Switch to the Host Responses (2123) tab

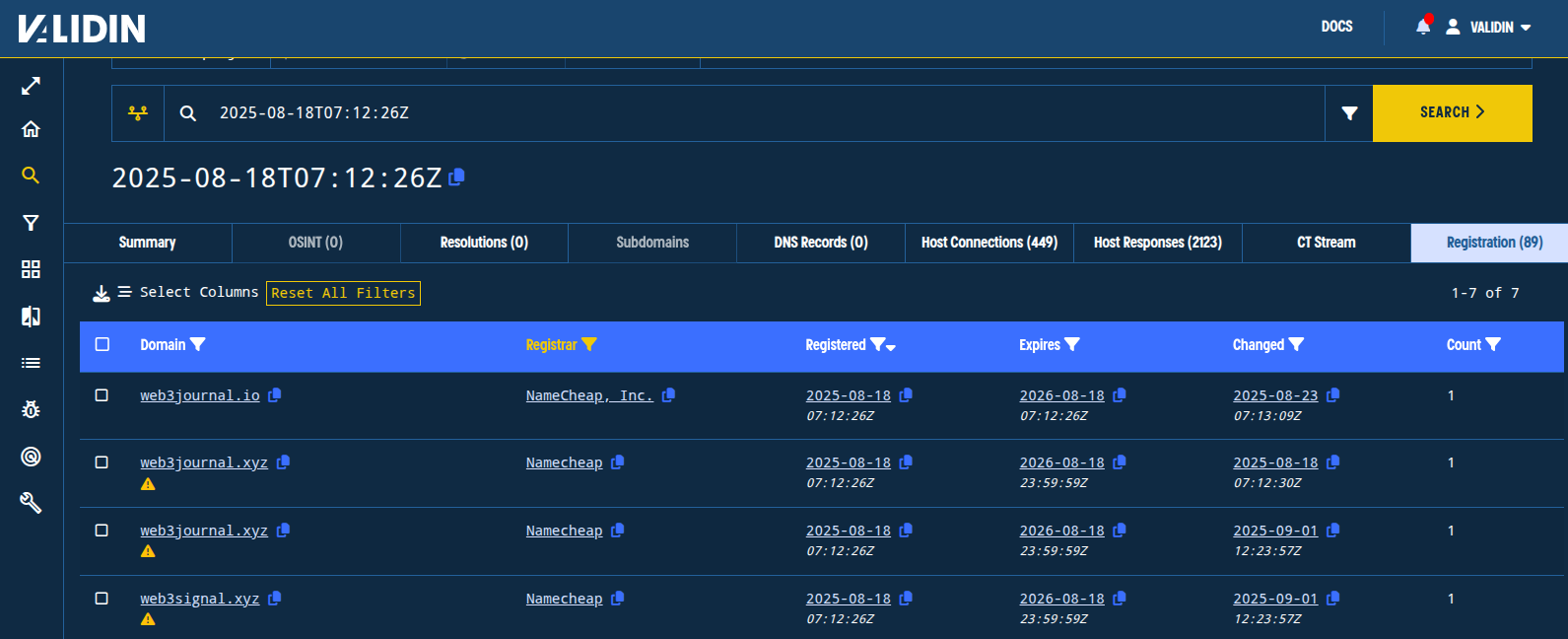pyautogui.click(x=1158, y=243)
